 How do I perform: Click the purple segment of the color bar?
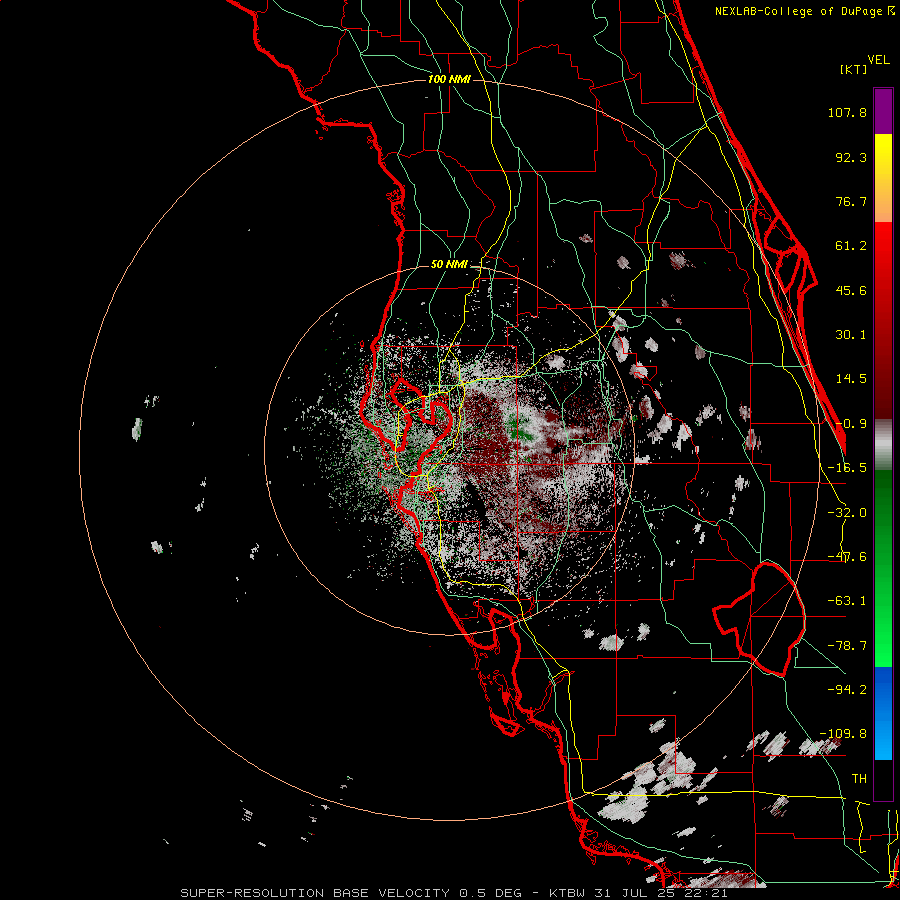883,112
